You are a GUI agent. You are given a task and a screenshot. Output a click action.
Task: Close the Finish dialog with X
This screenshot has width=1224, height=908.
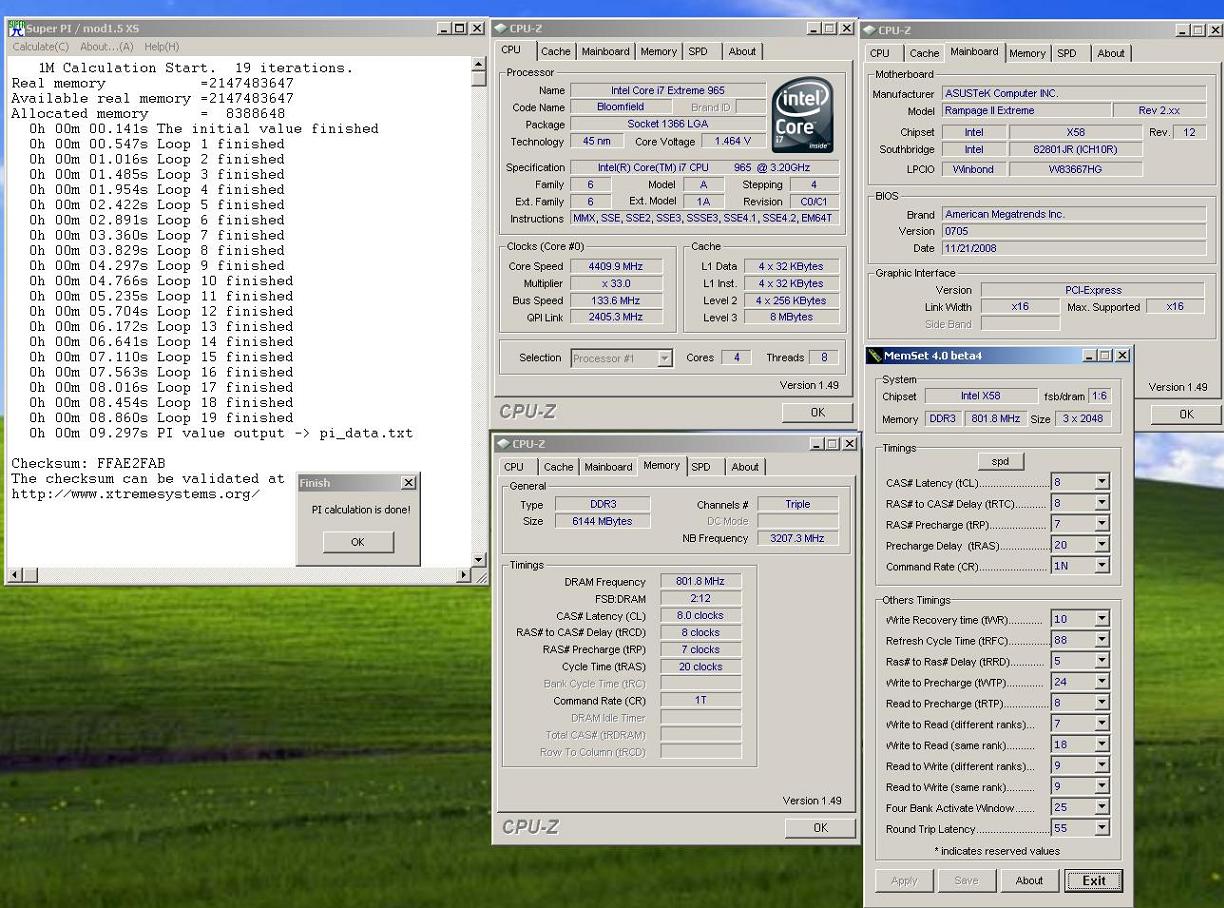coord(408,483)
